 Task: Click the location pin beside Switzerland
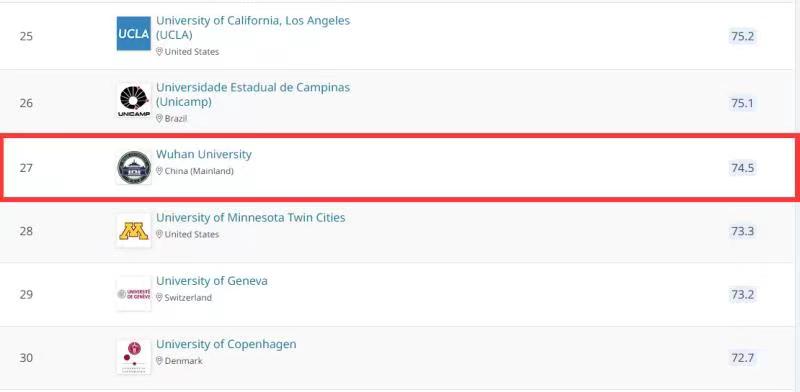(159, 298)
